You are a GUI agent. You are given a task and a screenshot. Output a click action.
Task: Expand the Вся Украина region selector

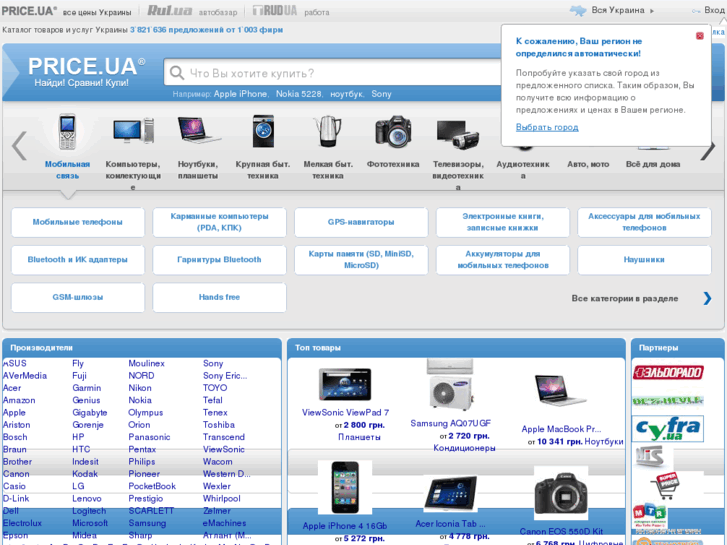coord(623,10)
